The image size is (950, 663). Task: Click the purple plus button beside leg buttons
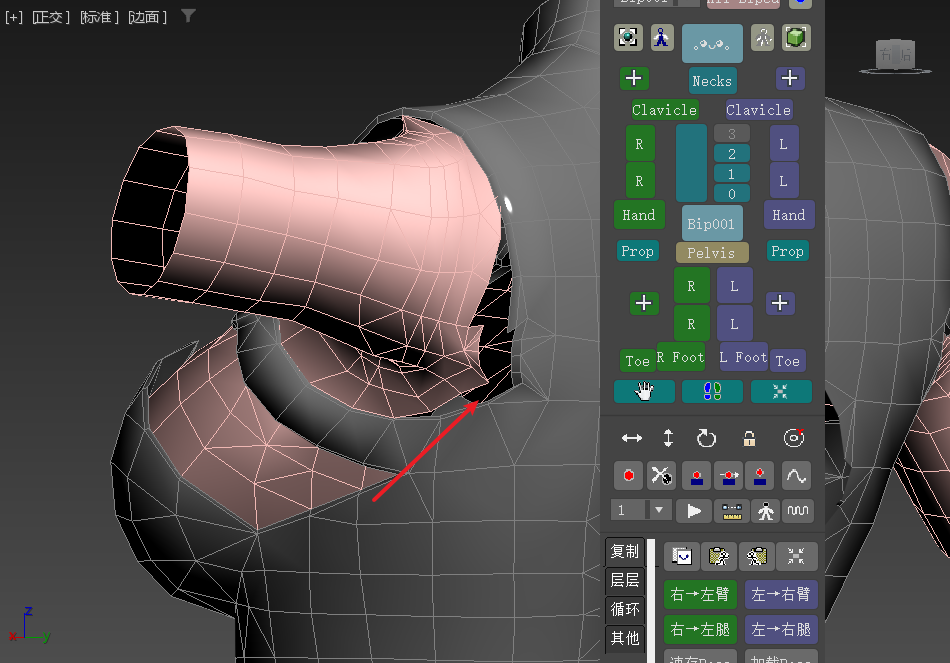click(x=780, y=302)
